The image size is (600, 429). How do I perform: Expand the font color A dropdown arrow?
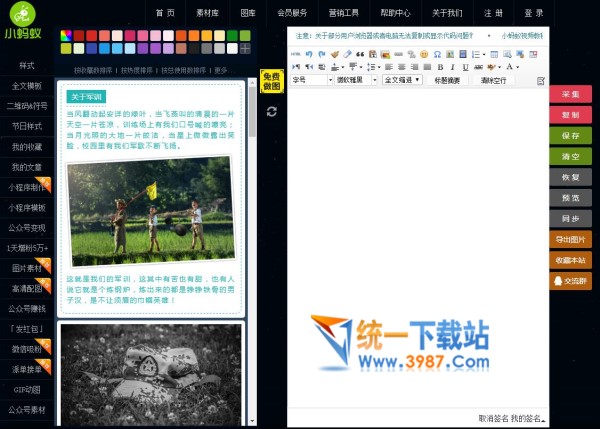(518, 67)
